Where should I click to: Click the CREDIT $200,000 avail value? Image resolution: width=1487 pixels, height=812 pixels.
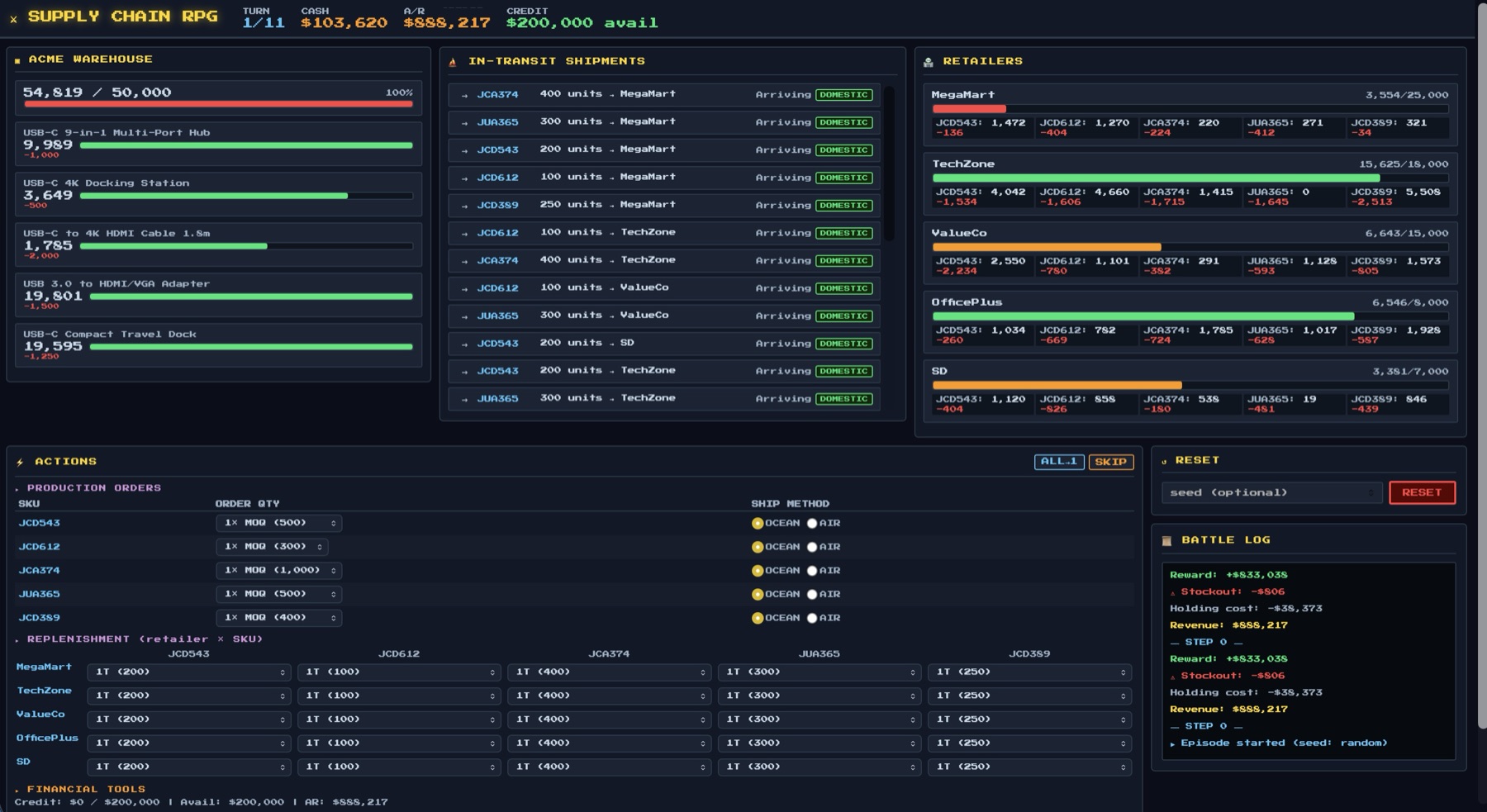pyautogui.click(x=582, y=23)
